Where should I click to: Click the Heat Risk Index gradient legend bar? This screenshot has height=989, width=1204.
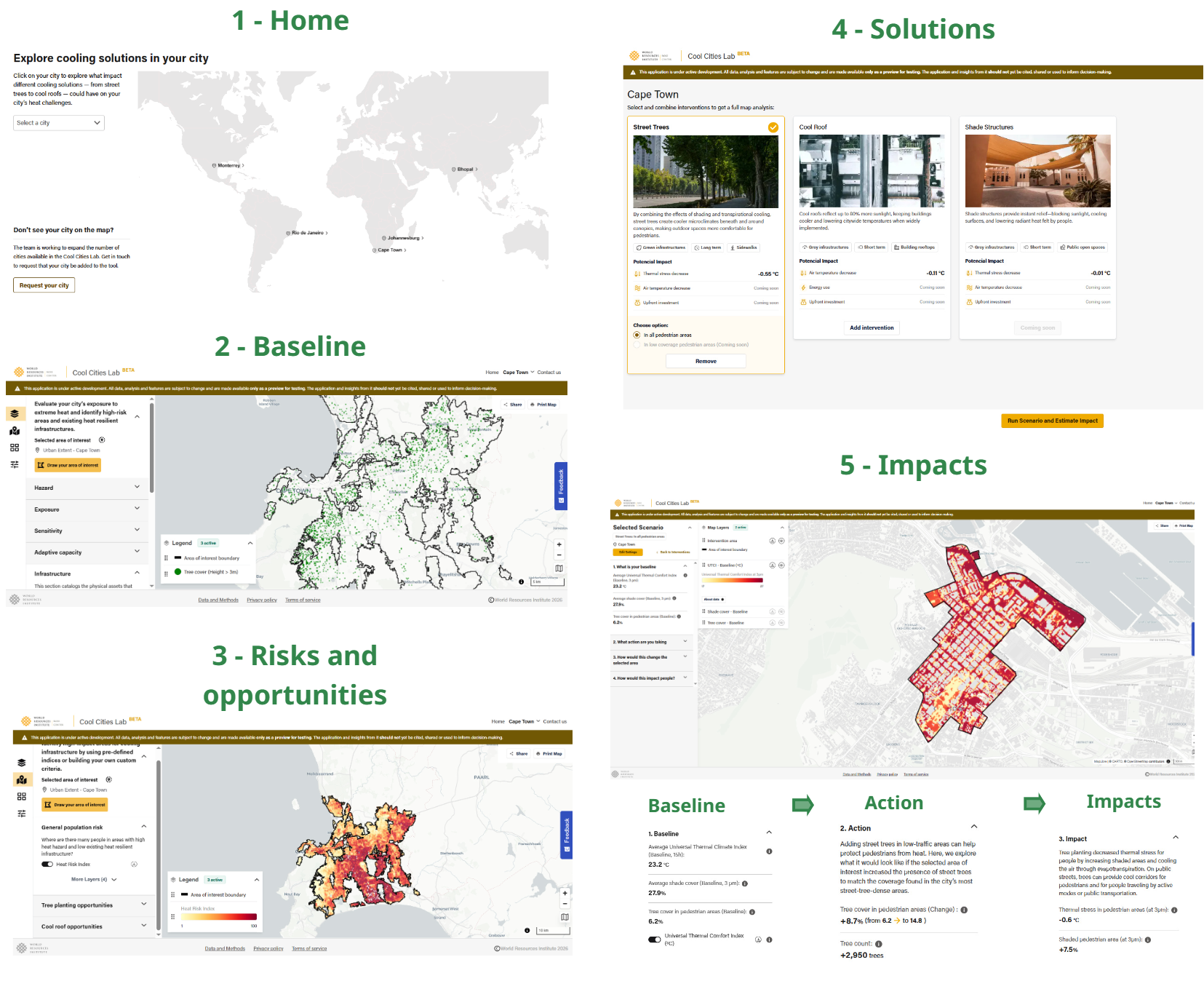click(x=218, y=917)
